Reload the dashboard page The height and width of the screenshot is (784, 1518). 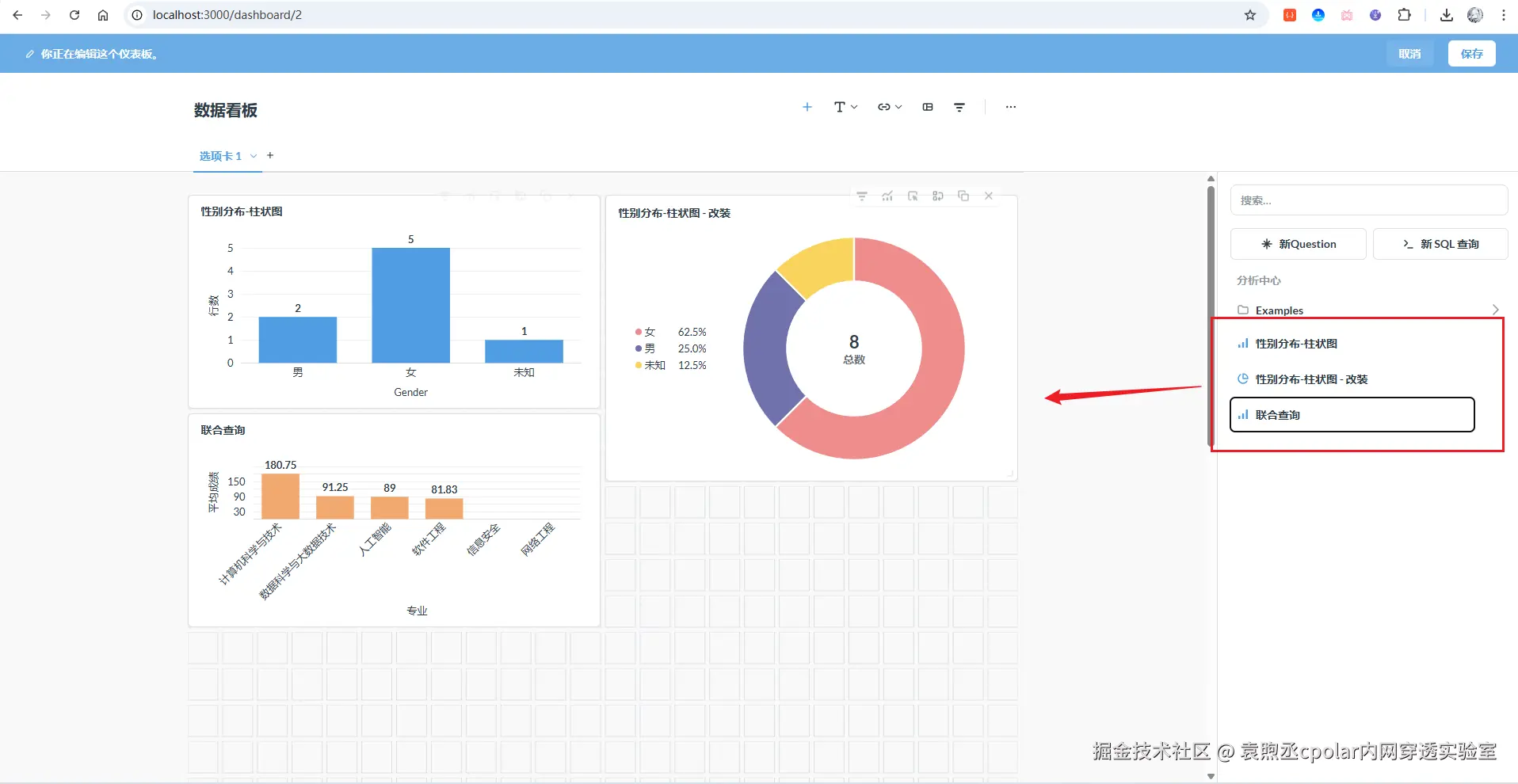point(74,15)
